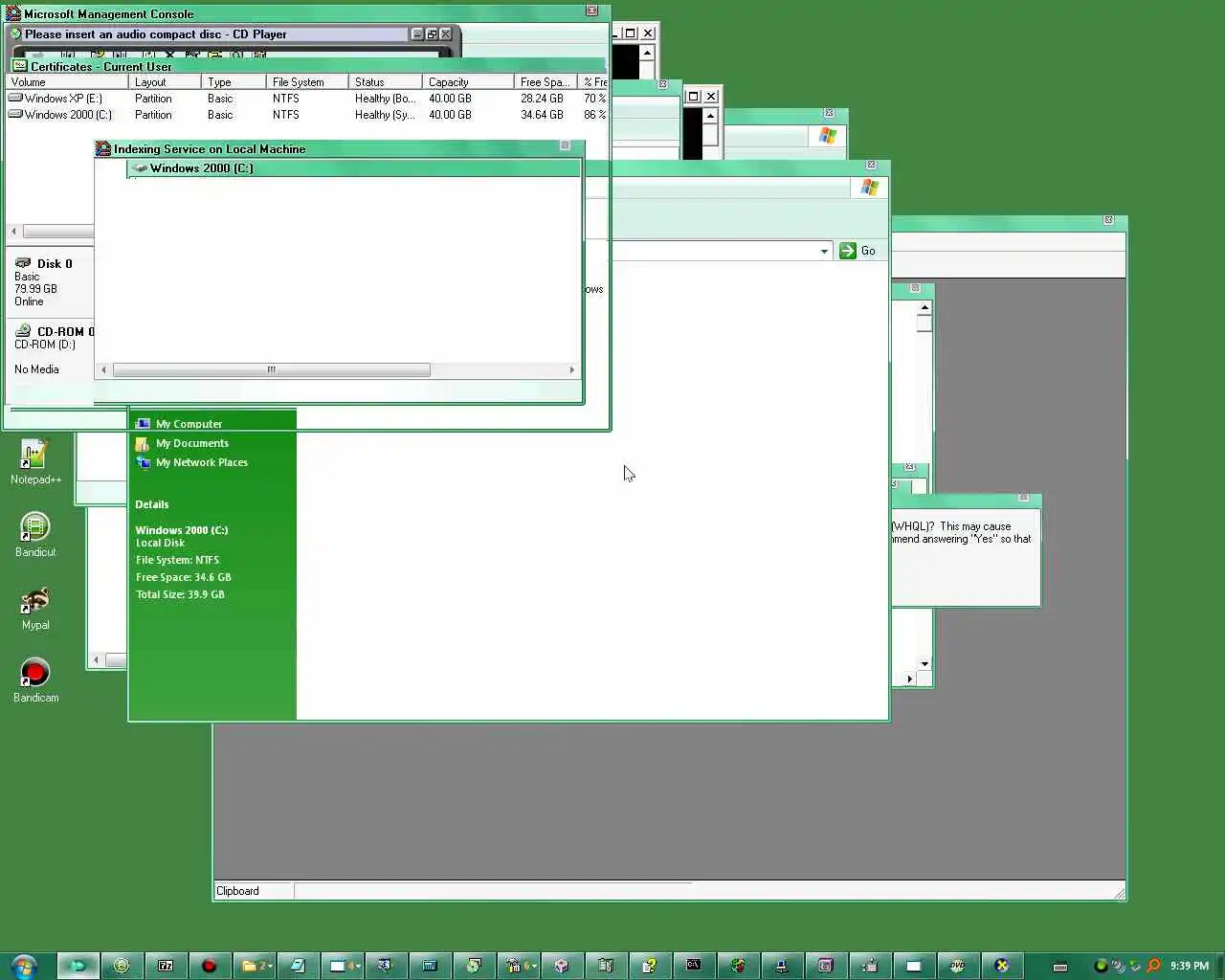
Task: Click the Disk 0 drive icon
Action: click(x=23, y=263)
